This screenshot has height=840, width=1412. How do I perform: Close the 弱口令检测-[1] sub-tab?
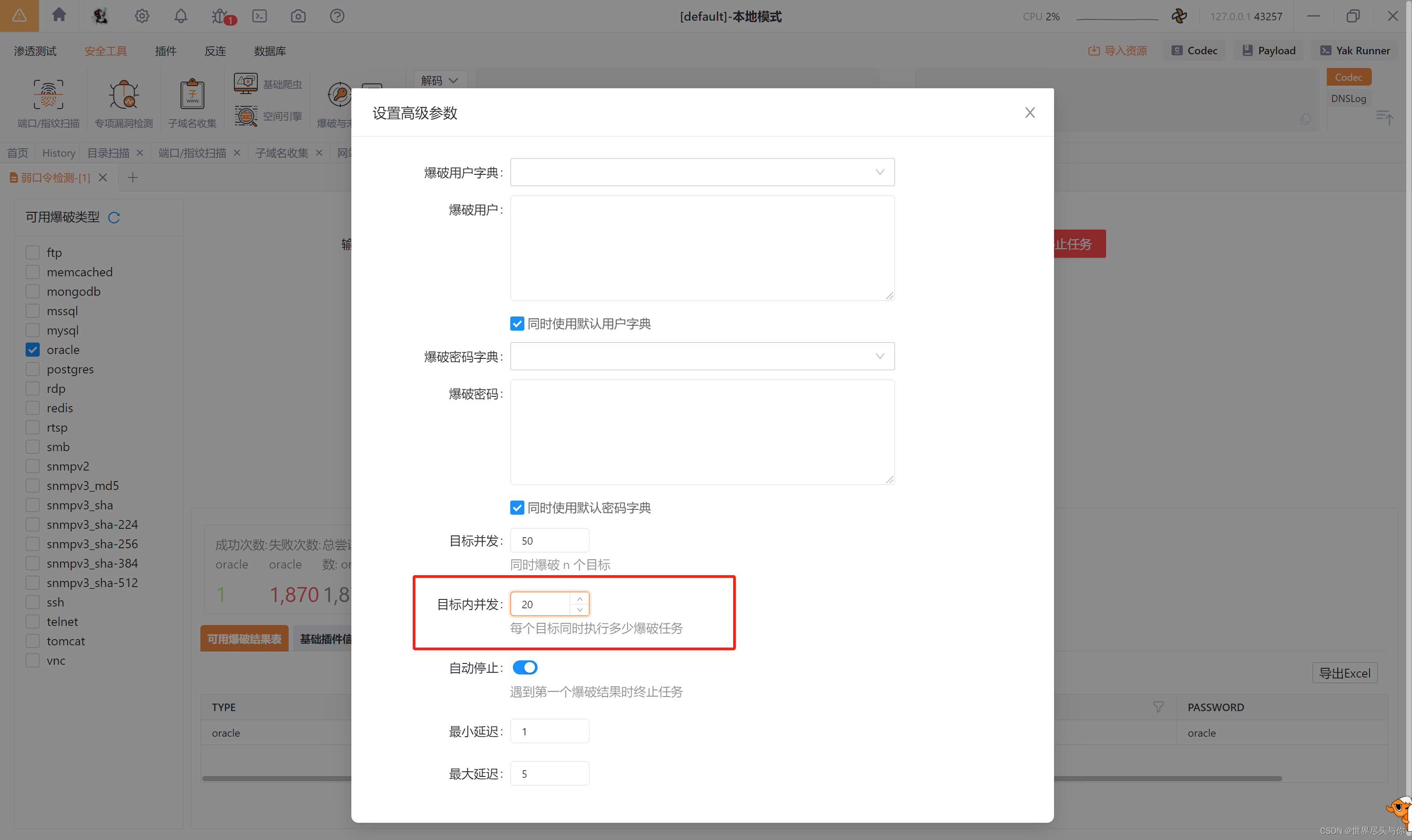[x=102, y=177]
